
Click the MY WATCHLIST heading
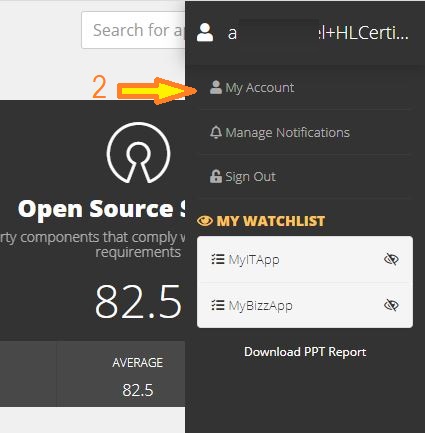coord(270,221)
